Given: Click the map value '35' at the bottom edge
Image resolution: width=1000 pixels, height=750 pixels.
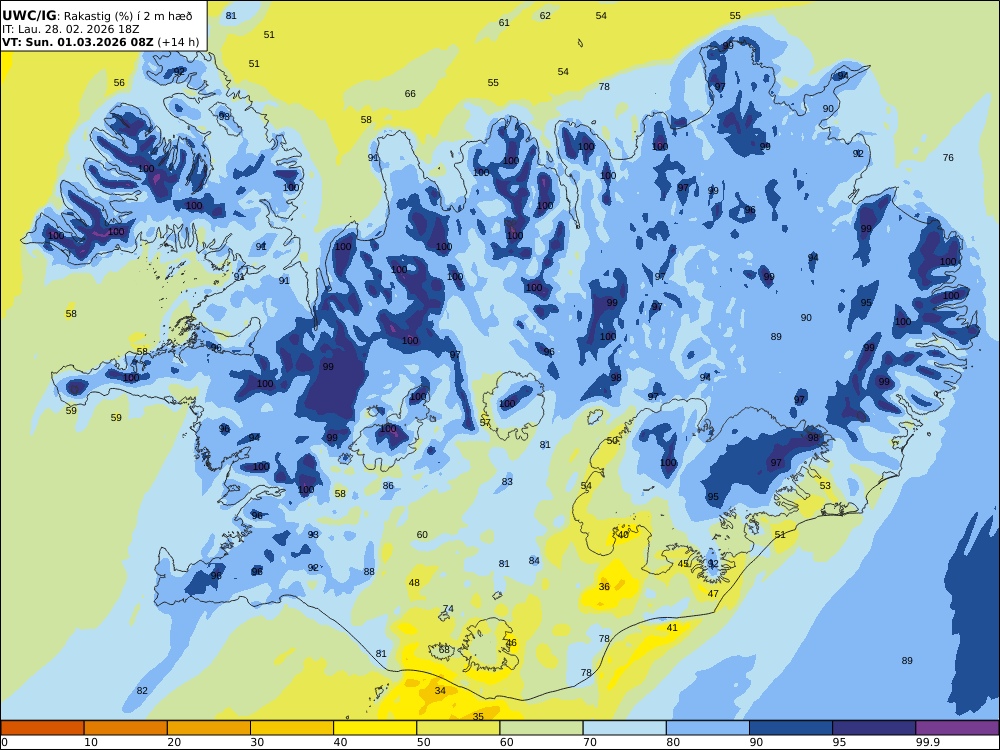Looking at the screenshot, I should 478,716.
